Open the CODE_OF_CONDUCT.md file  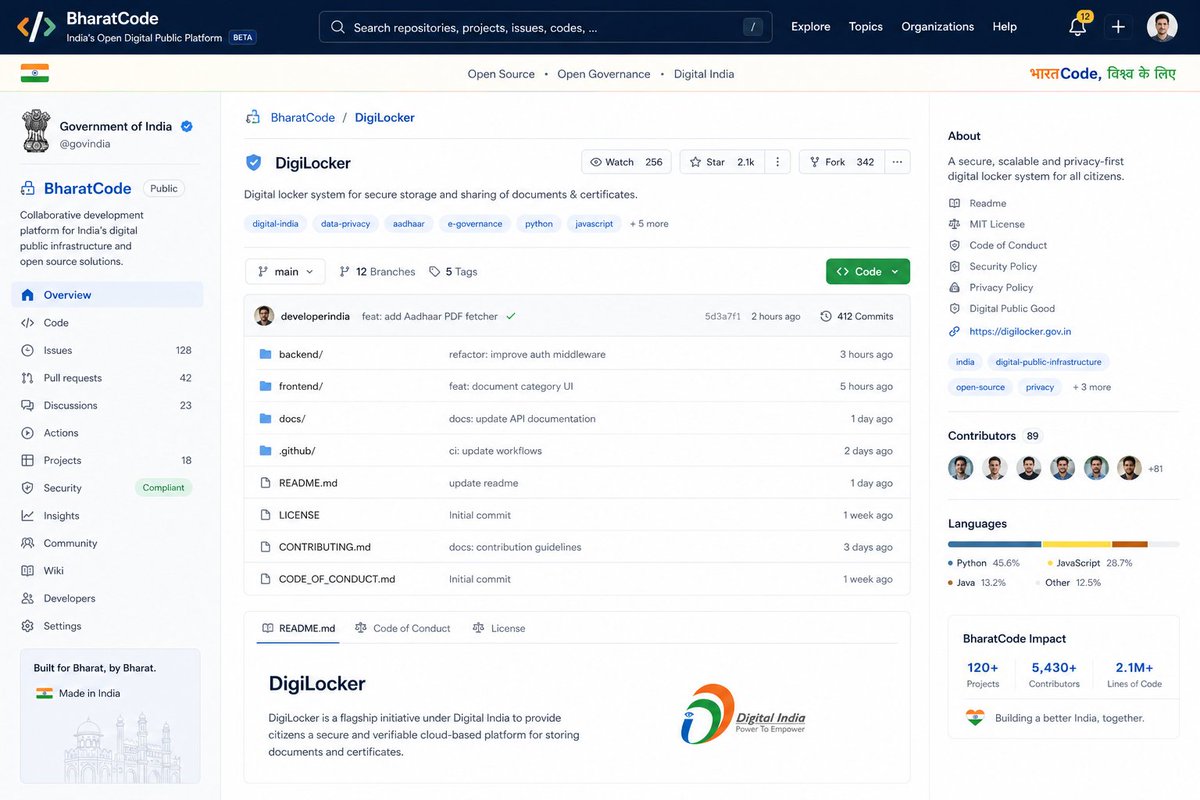coord(337,579)
